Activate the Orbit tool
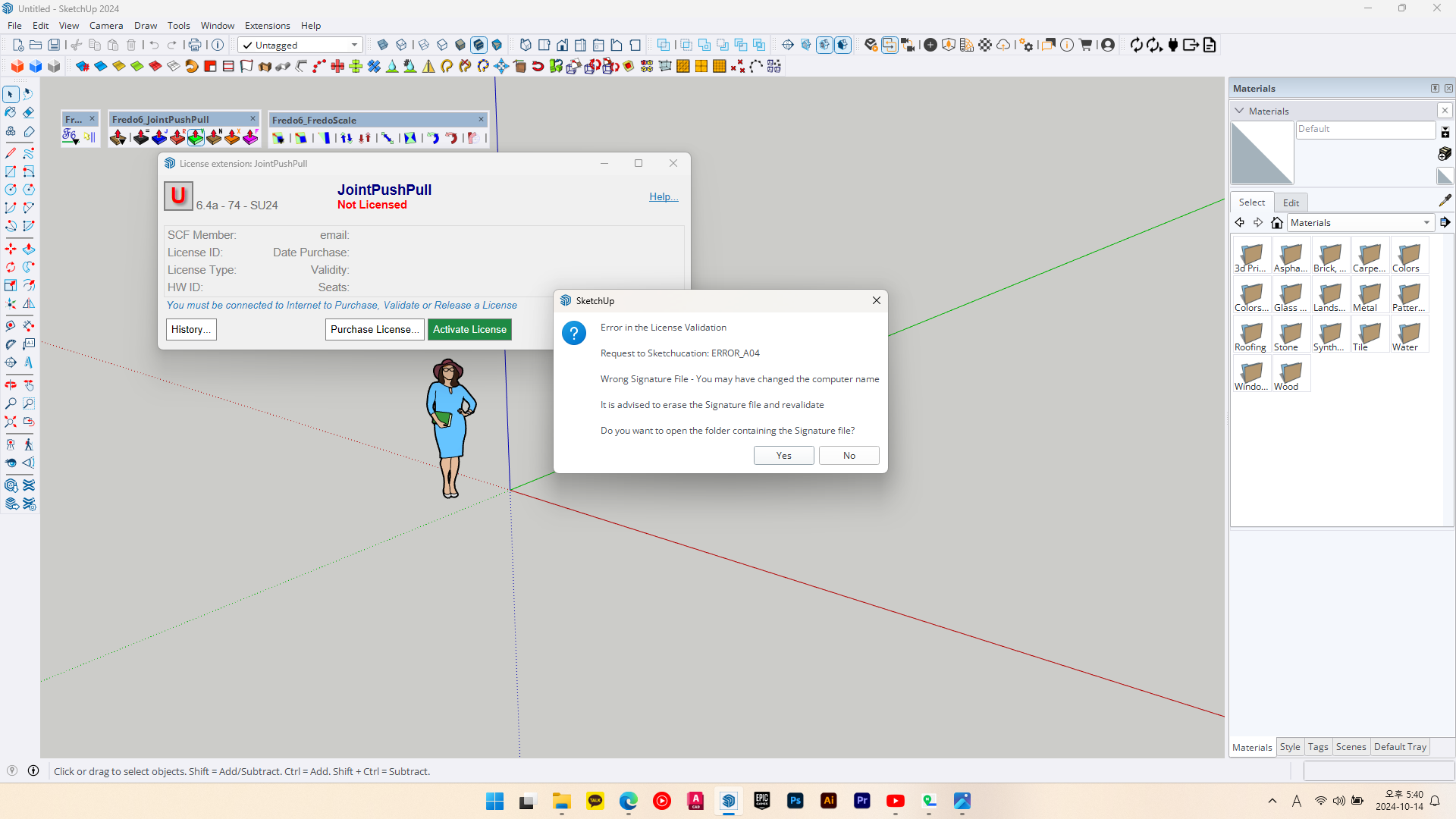The width and height of the screenshot is (1456, 819). tap(11, 384)
